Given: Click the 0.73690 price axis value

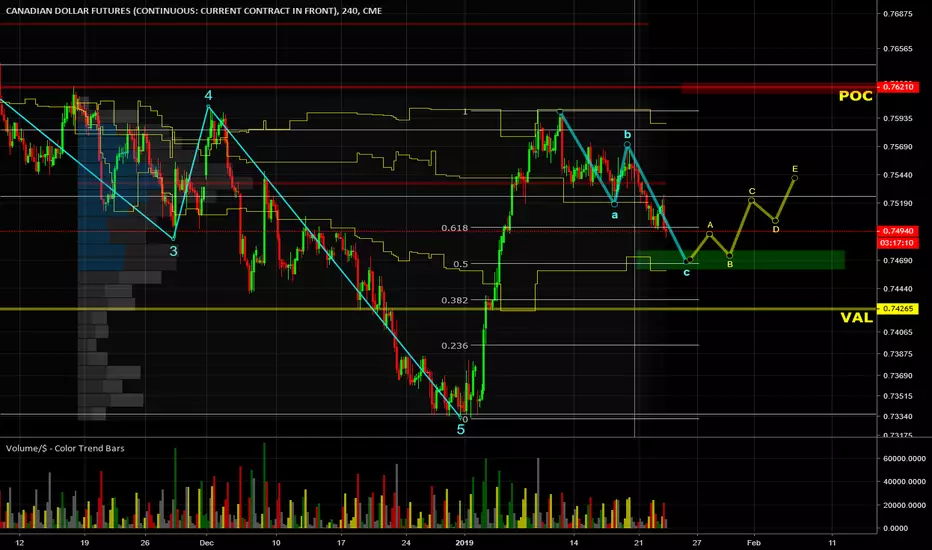Looking at the screenshot, I should coord(898,375).
